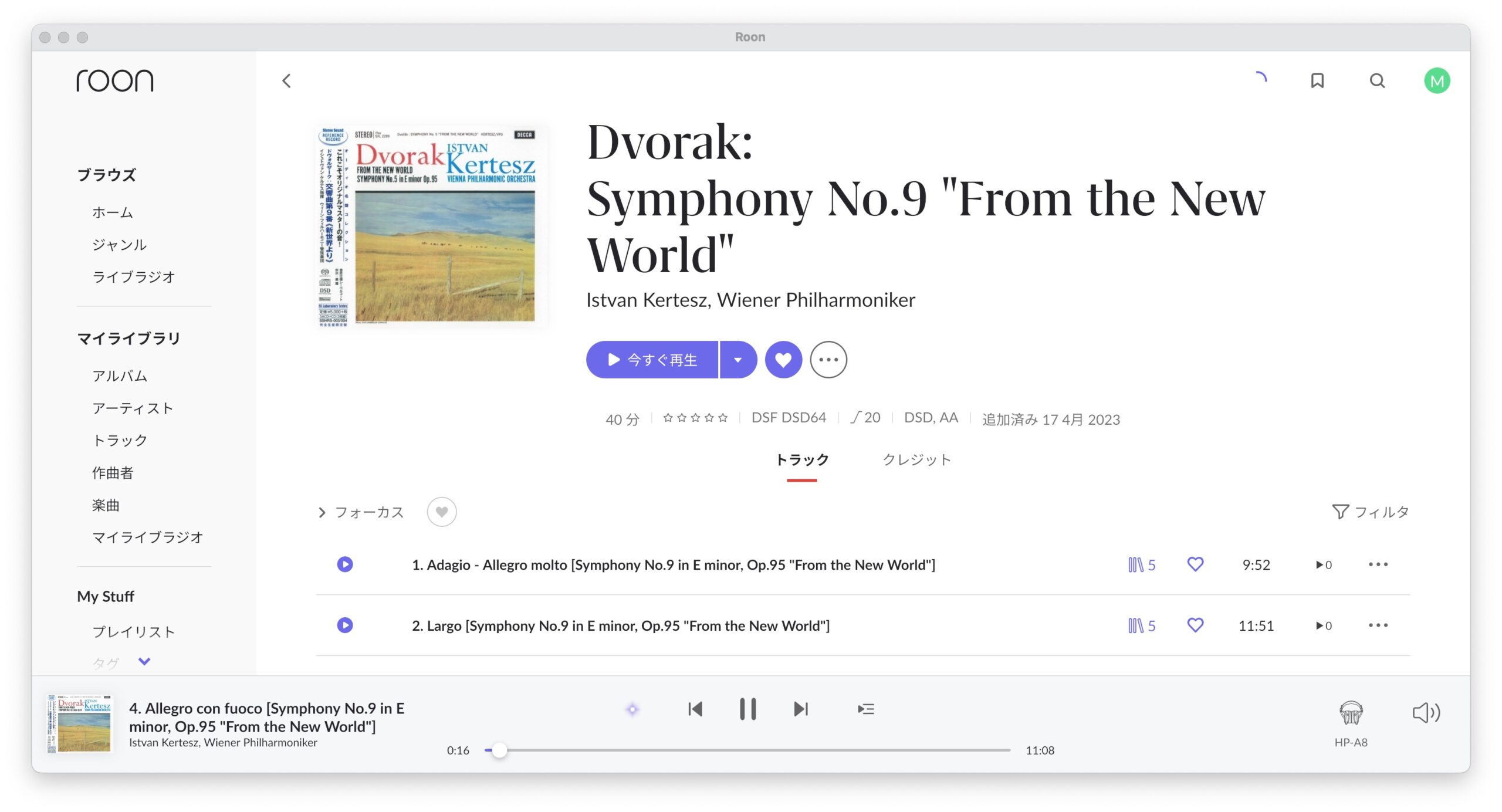This screenshot has height=812, width=1502.
Task: Open トラック in the sidebar
Action: [x=120, y=441]
